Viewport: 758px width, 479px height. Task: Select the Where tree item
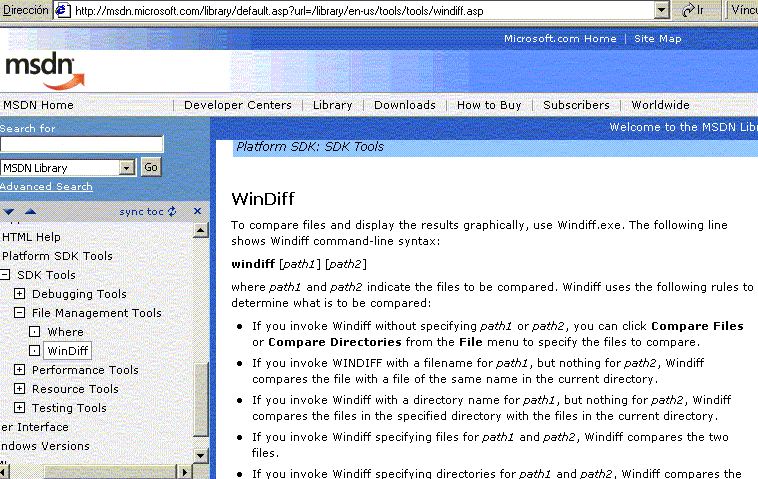pos(65,332)
